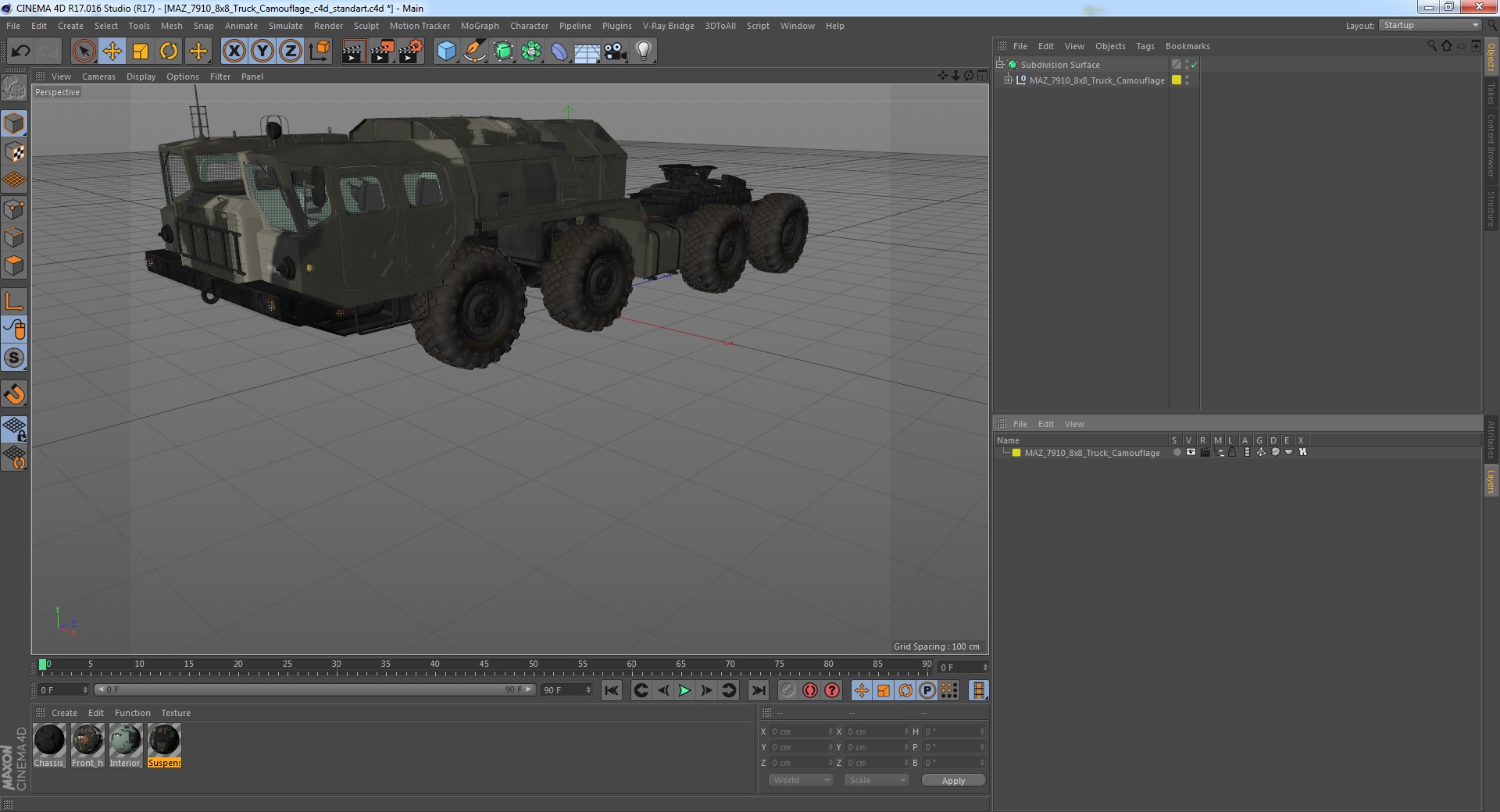The width and height of the screenshot is (1500, 812).
Task: Select the Scale tool
Action: tap(141, 52)
